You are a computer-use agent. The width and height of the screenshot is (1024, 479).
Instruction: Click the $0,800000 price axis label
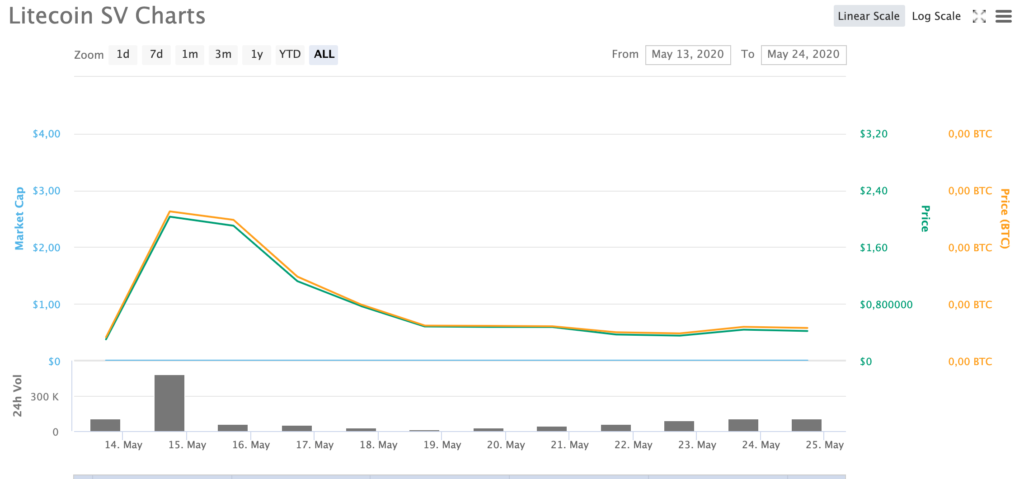click(x=886, y=305)
